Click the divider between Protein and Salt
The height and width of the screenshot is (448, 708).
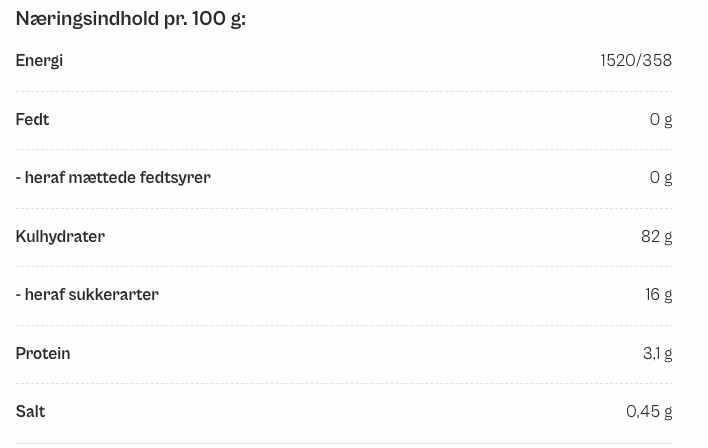pyautogui.click(x=344, y=383)
